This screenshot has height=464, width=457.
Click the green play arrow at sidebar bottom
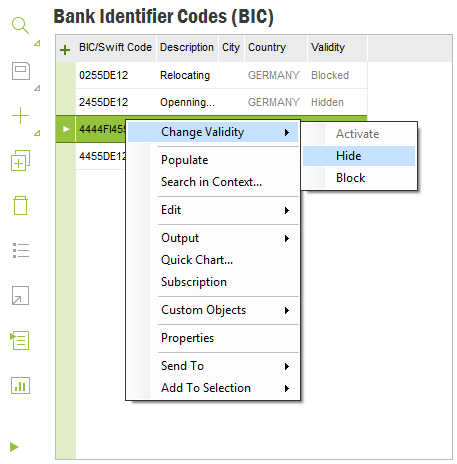[14, 447]
